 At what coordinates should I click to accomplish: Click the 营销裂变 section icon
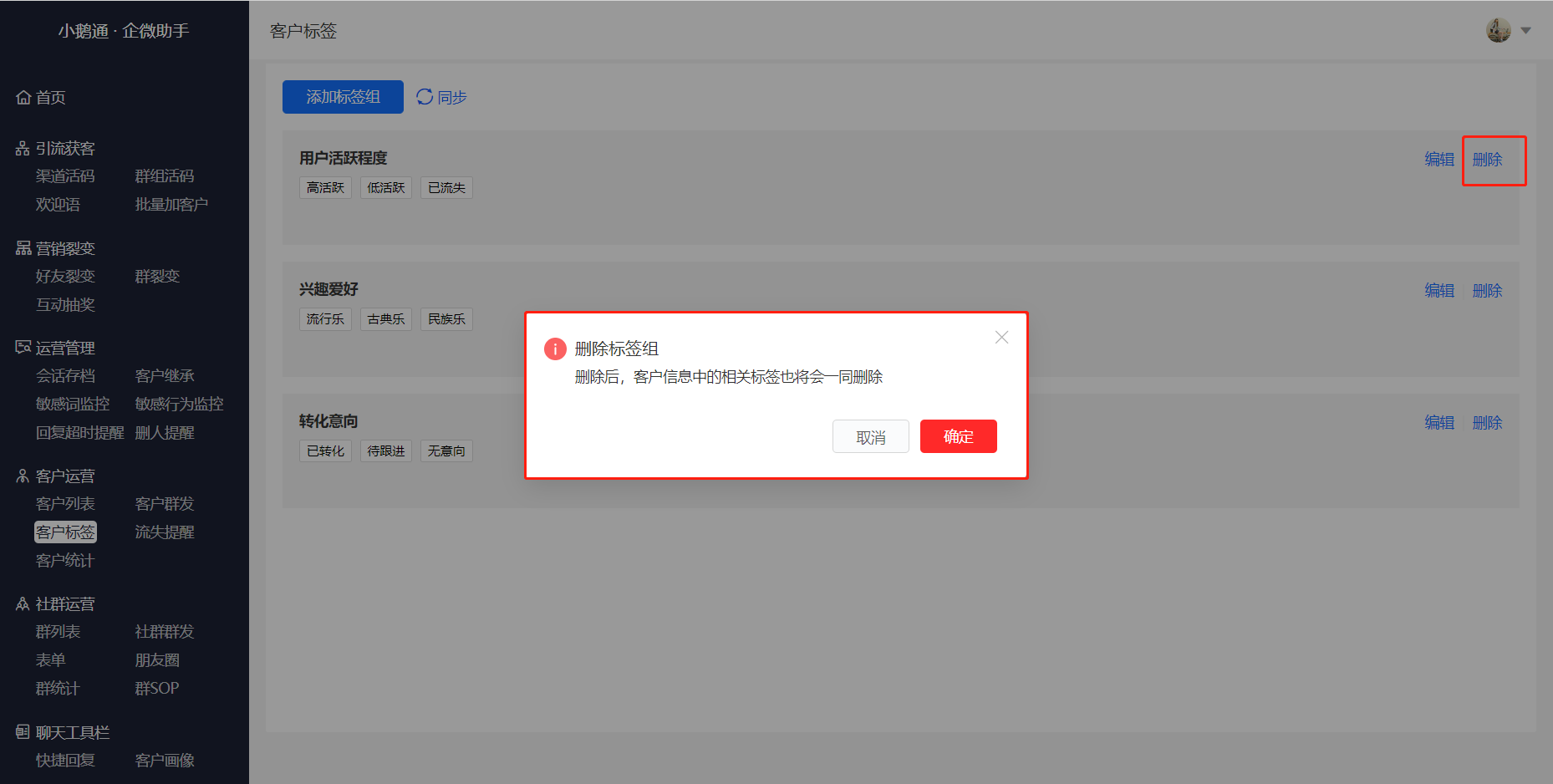[23, 248]
